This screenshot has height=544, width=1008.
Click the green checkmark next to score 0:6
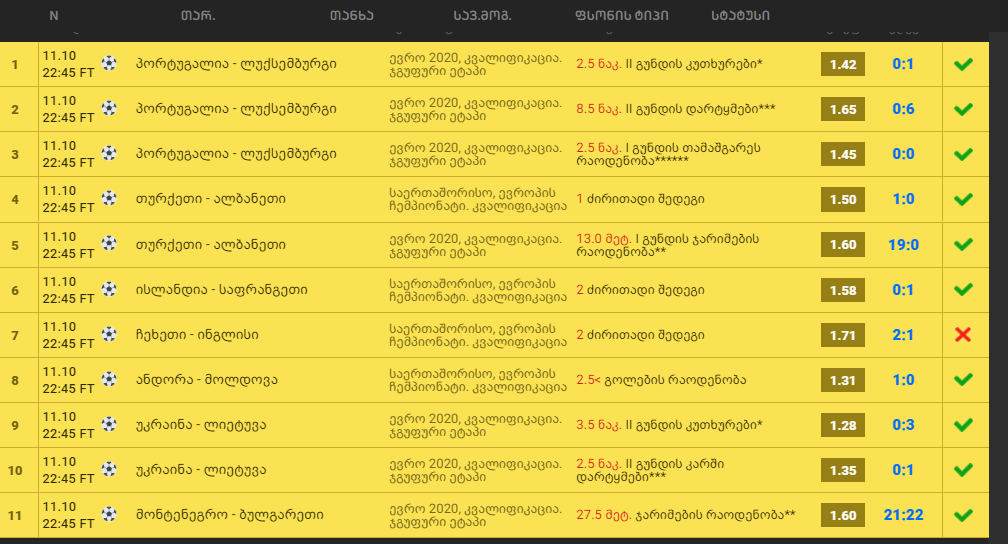pyautogui.click(x=963, y=109)
